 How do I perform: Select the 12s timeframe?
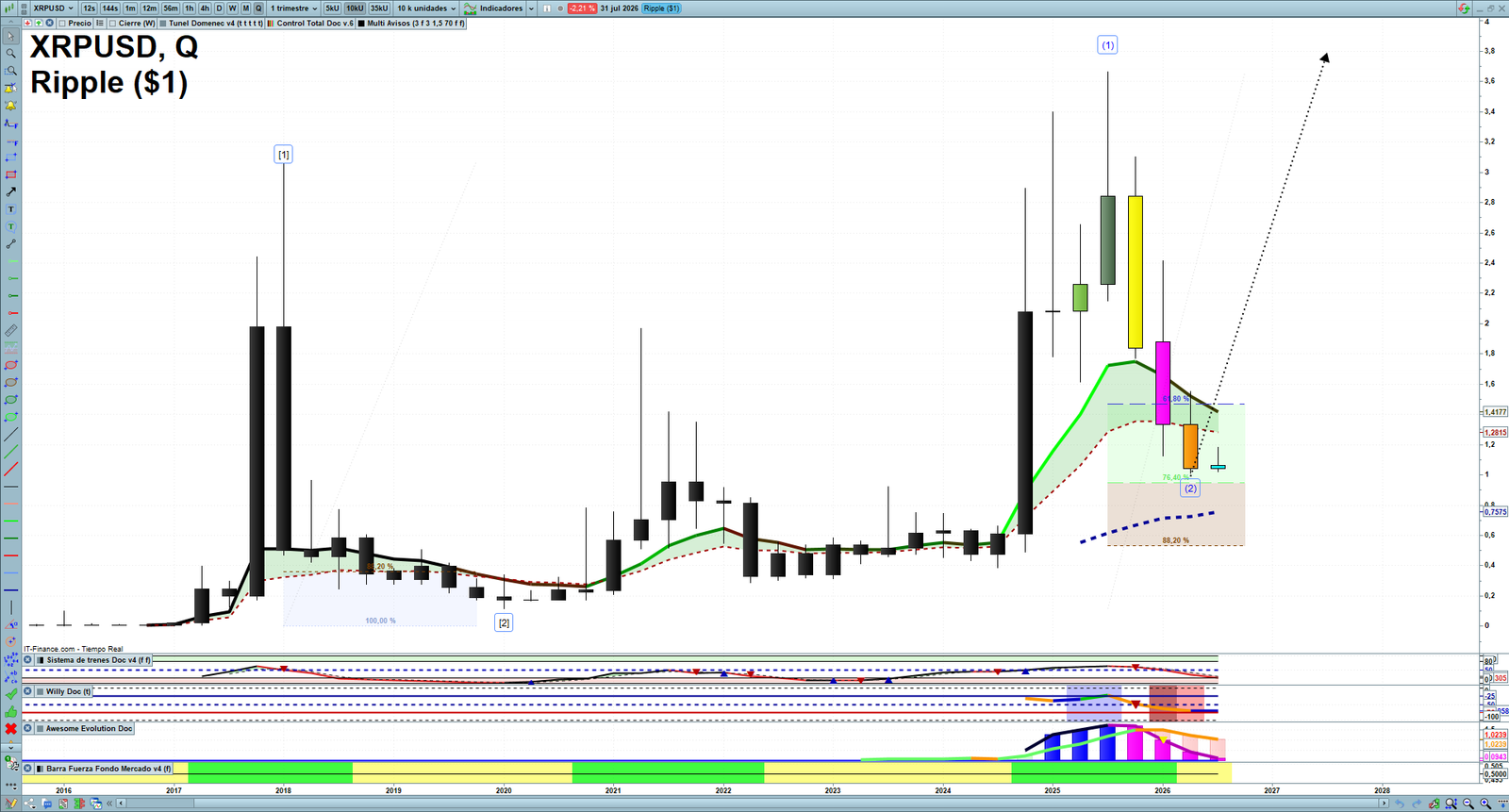89,8
